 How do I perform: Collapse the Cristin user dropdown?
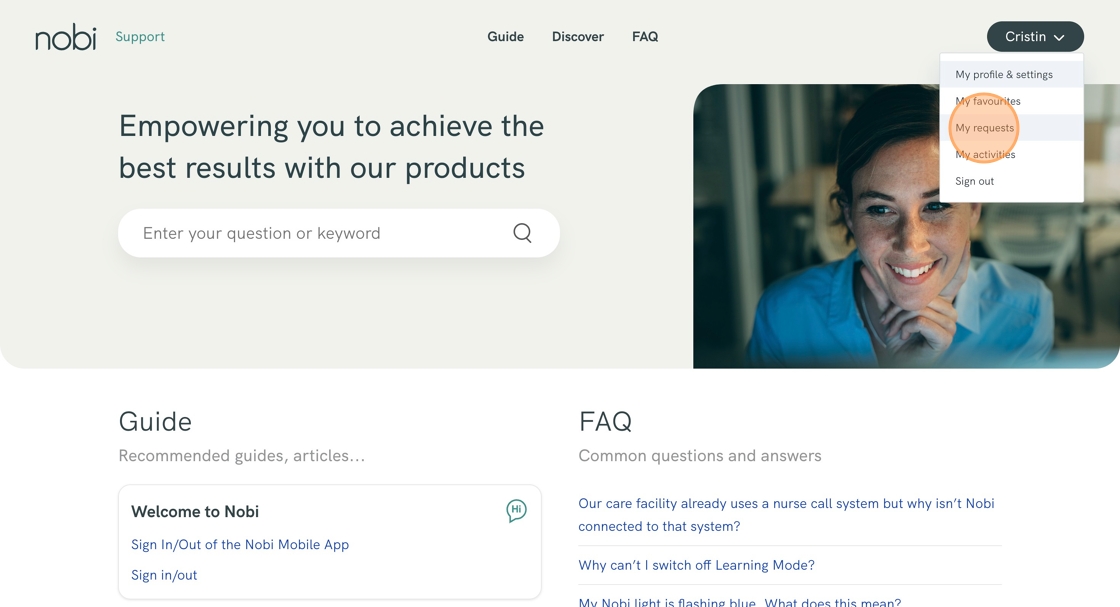click(x=1035, y=36)
